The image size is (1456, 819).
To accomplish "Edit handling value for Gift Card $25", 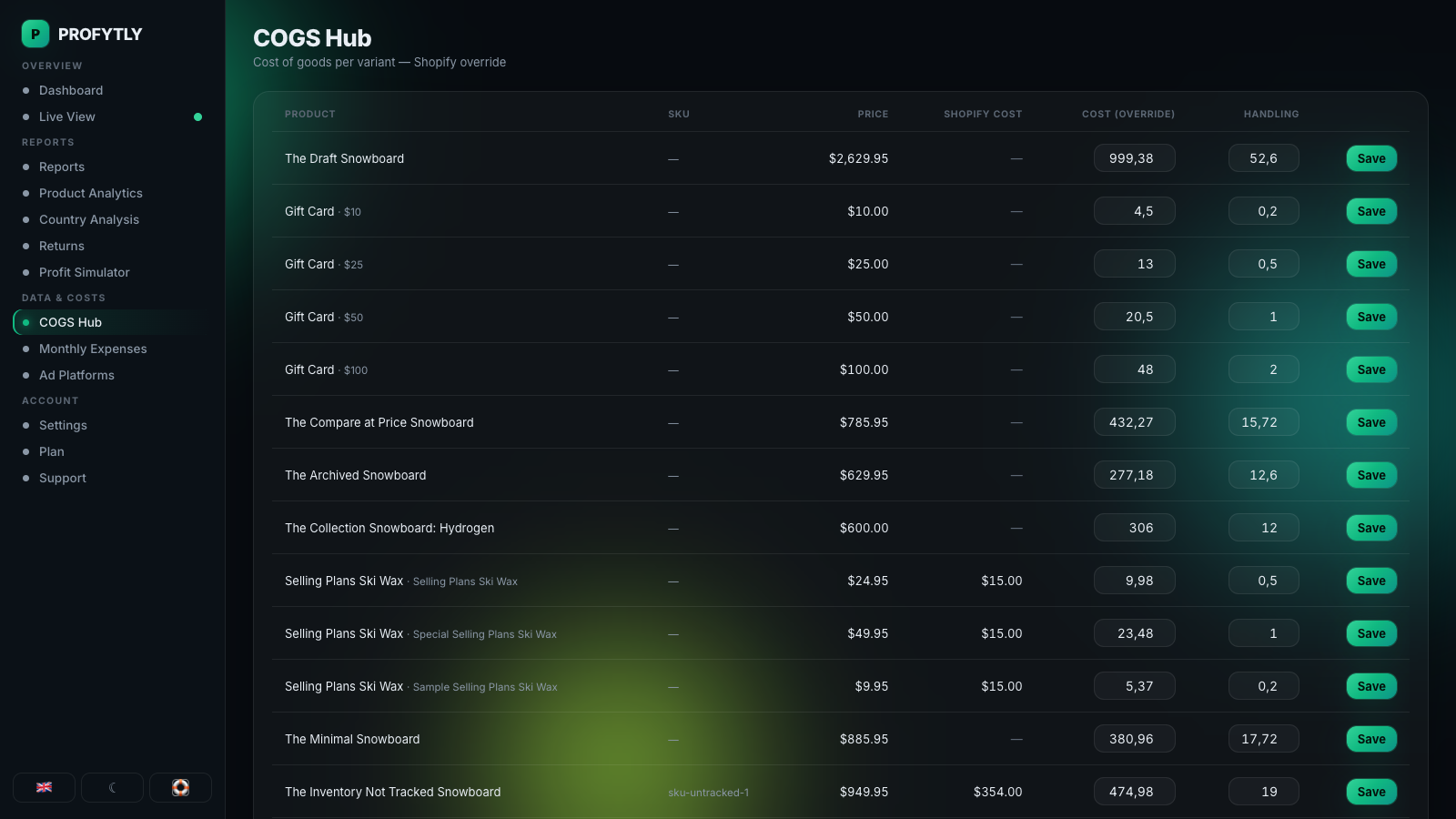I will coord(1263,264).
